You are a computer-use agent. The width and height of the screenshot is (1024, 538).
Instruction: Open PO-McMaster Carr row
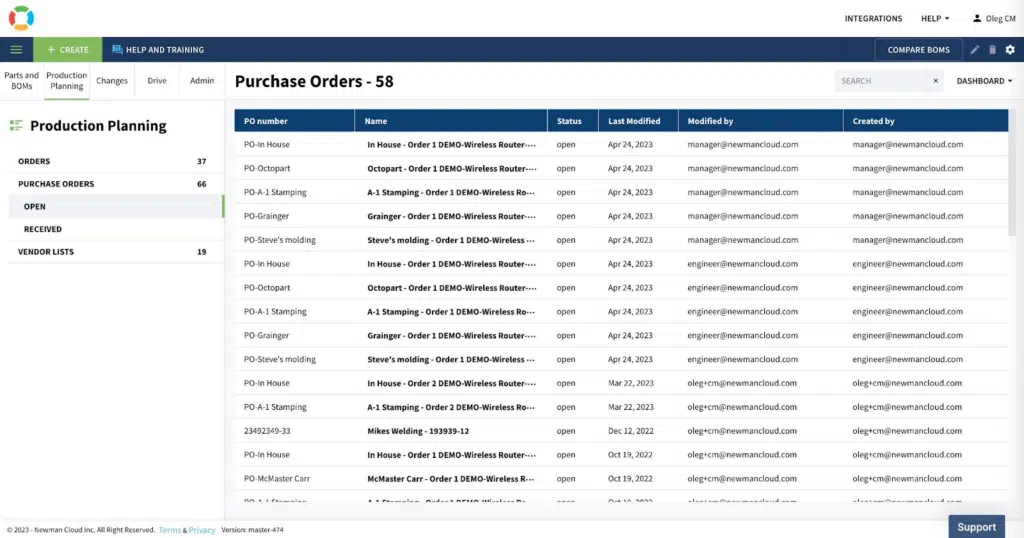pyautogui.click(x=621, y=479)
